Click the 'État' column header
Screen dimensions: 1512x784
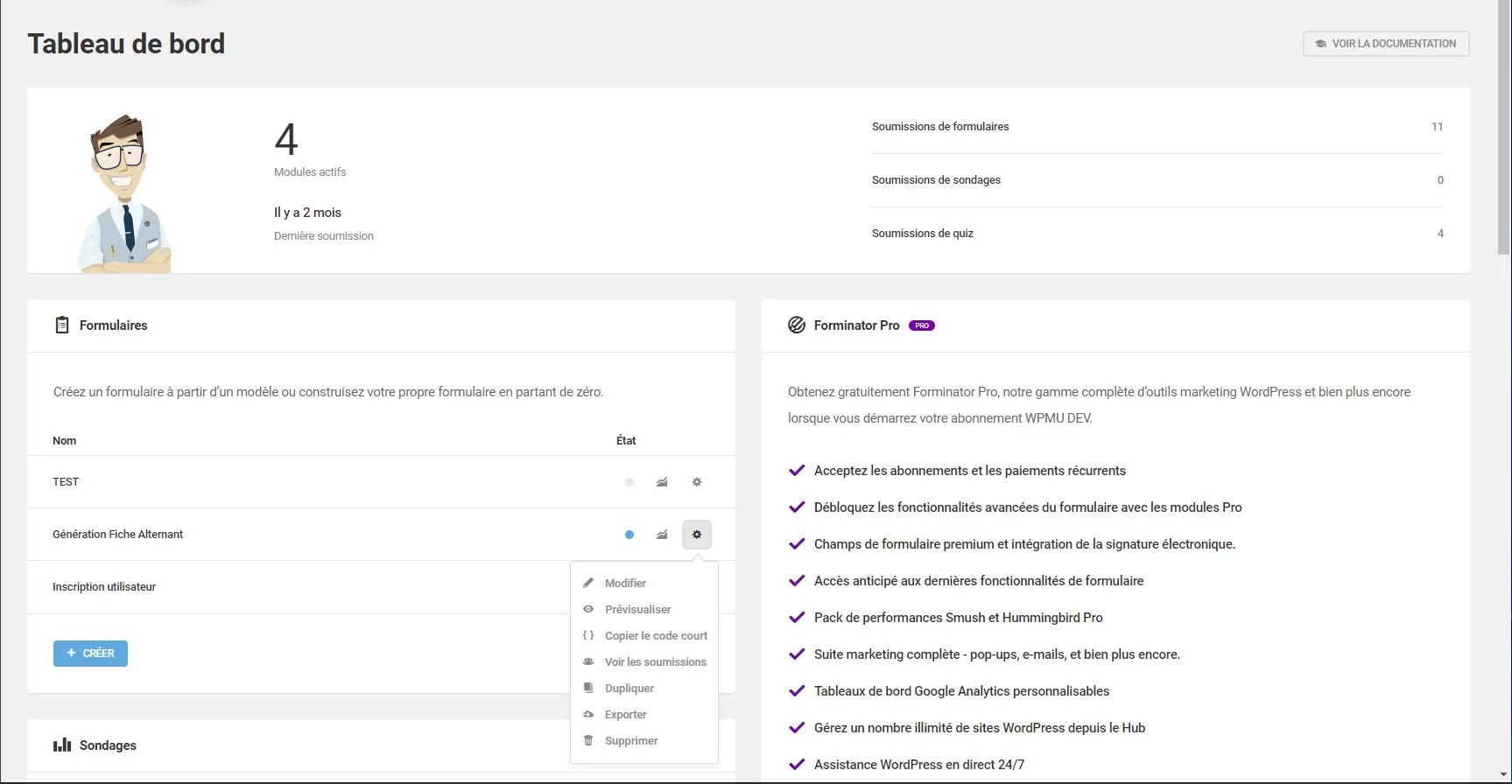coord(626,441)
